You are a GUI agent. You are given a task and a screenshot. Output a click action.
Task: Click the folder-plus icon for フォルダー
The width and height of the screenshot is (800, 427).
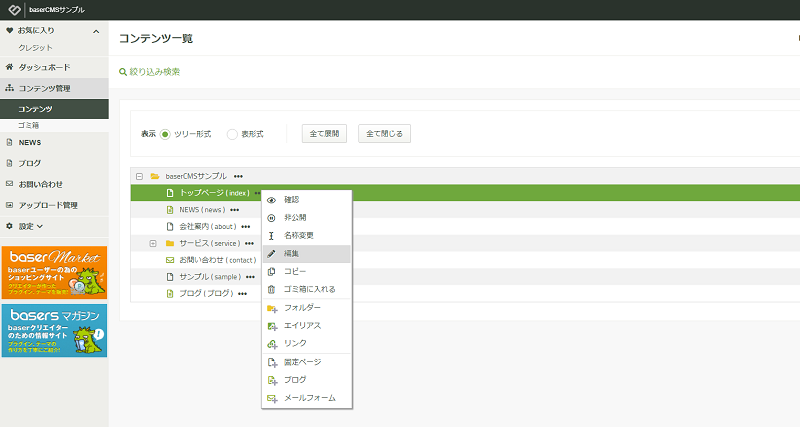[x=272, y=308]
